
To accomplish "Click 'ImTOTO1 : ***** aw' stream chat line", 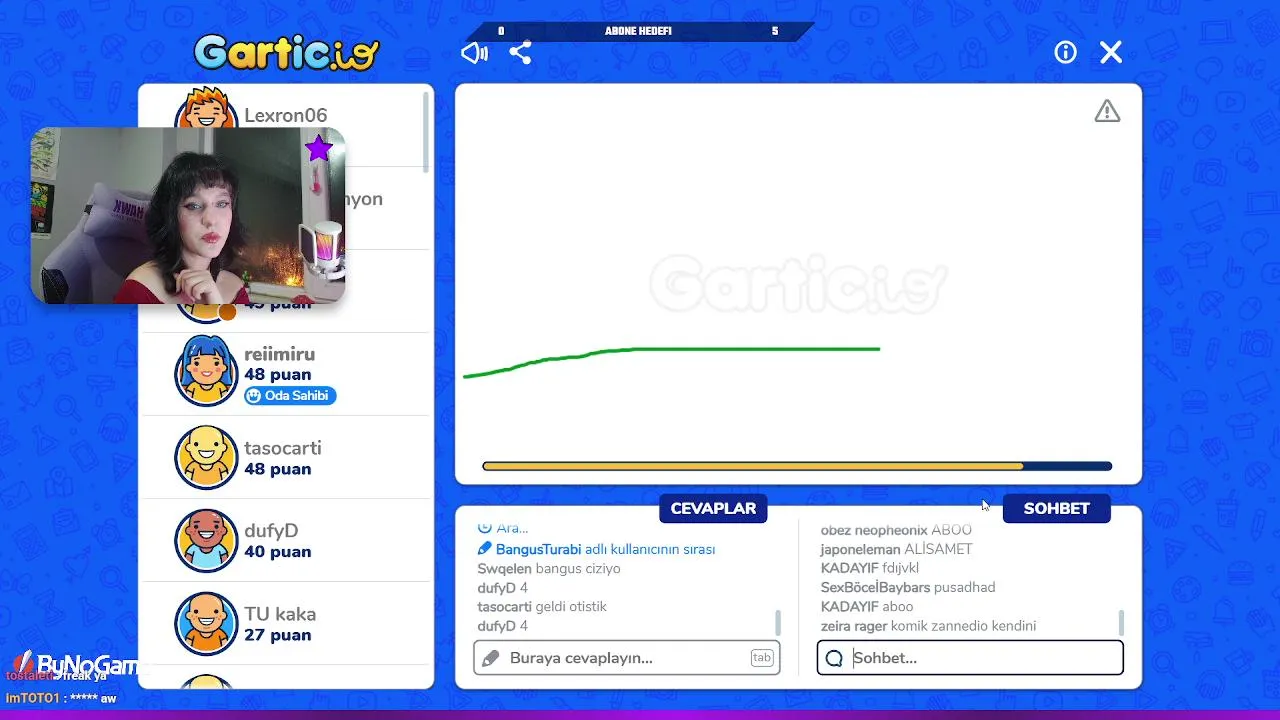I will 62,698.
